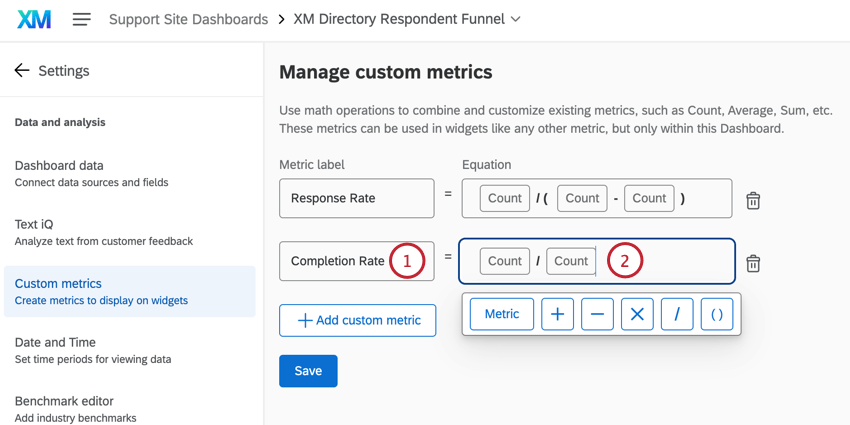850x425 pixels.
Task: Click the Save button
Action: (x=308, y=371)
